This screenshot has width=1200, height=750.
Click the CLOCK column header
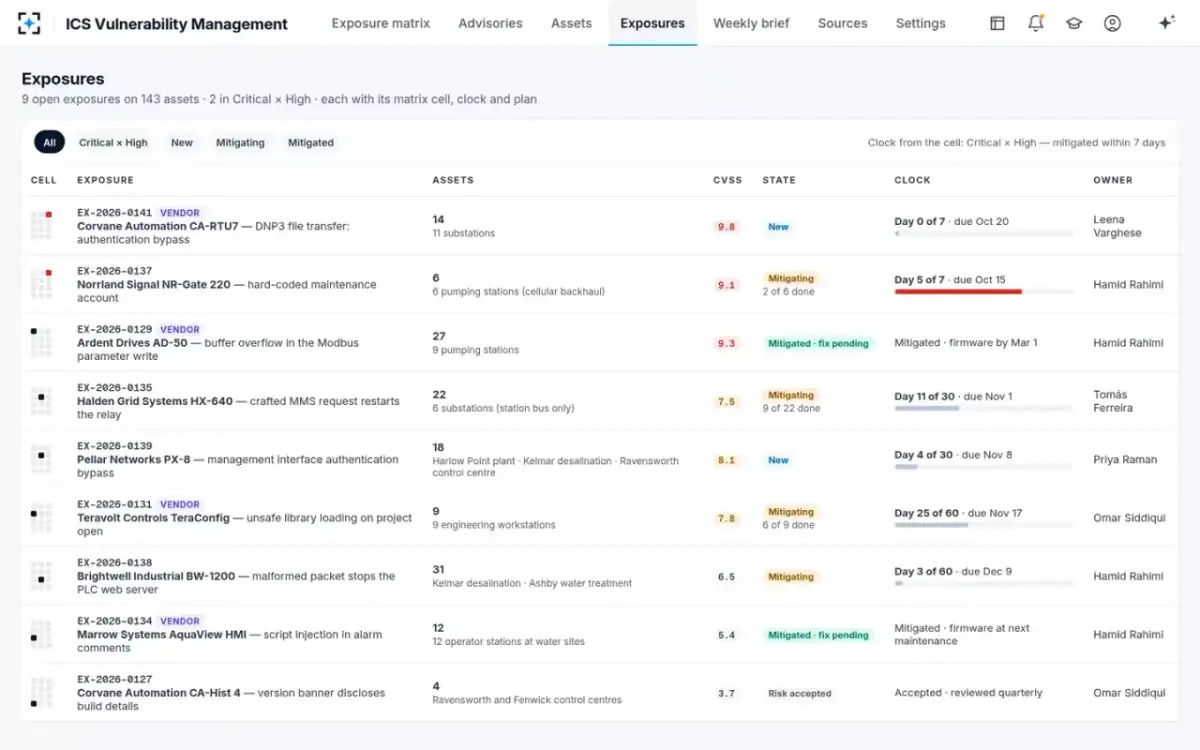pos(912,180)
